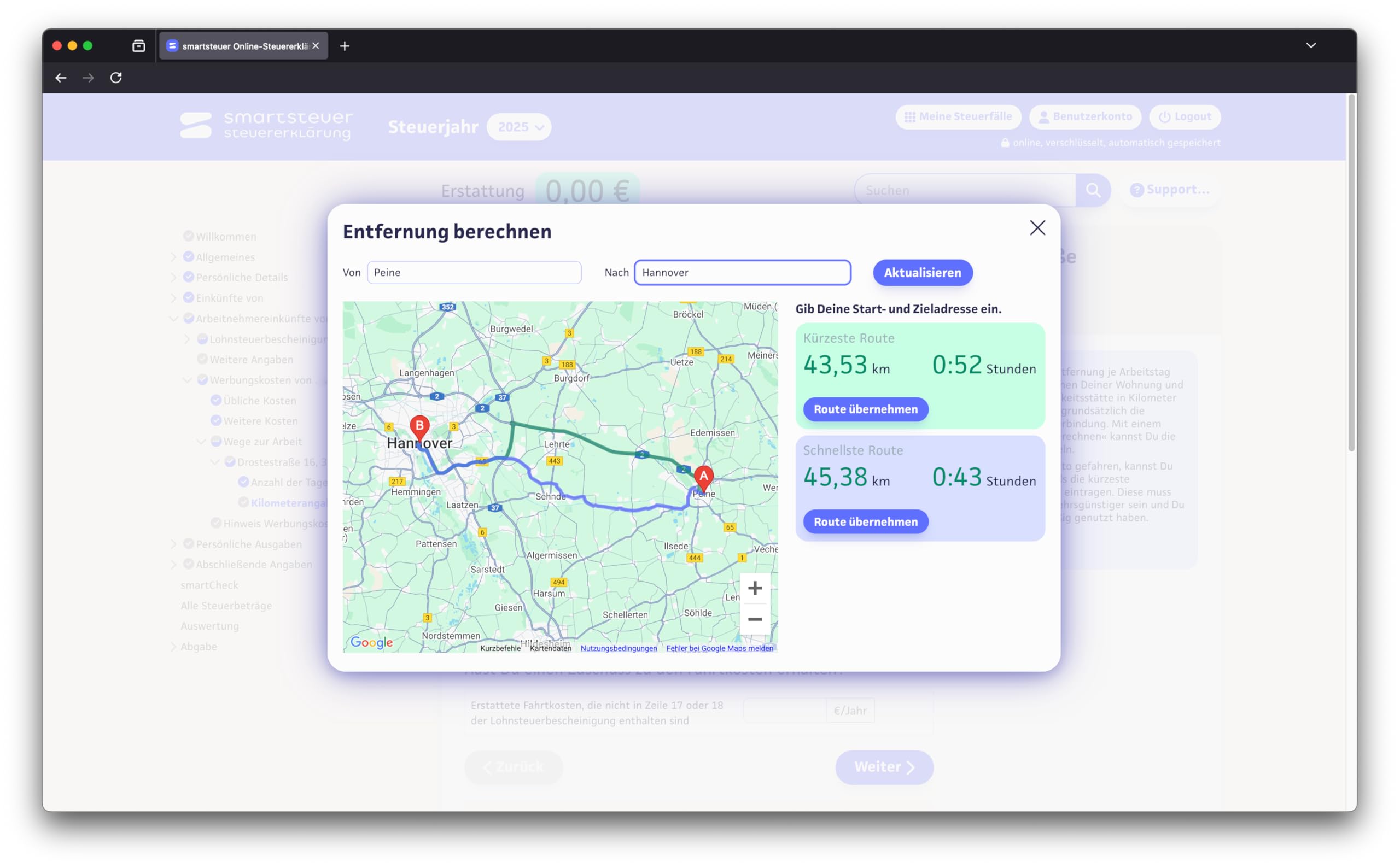1400x868 pixels.
Task: Click the Logout button
Action: [x=1184, y=117]
